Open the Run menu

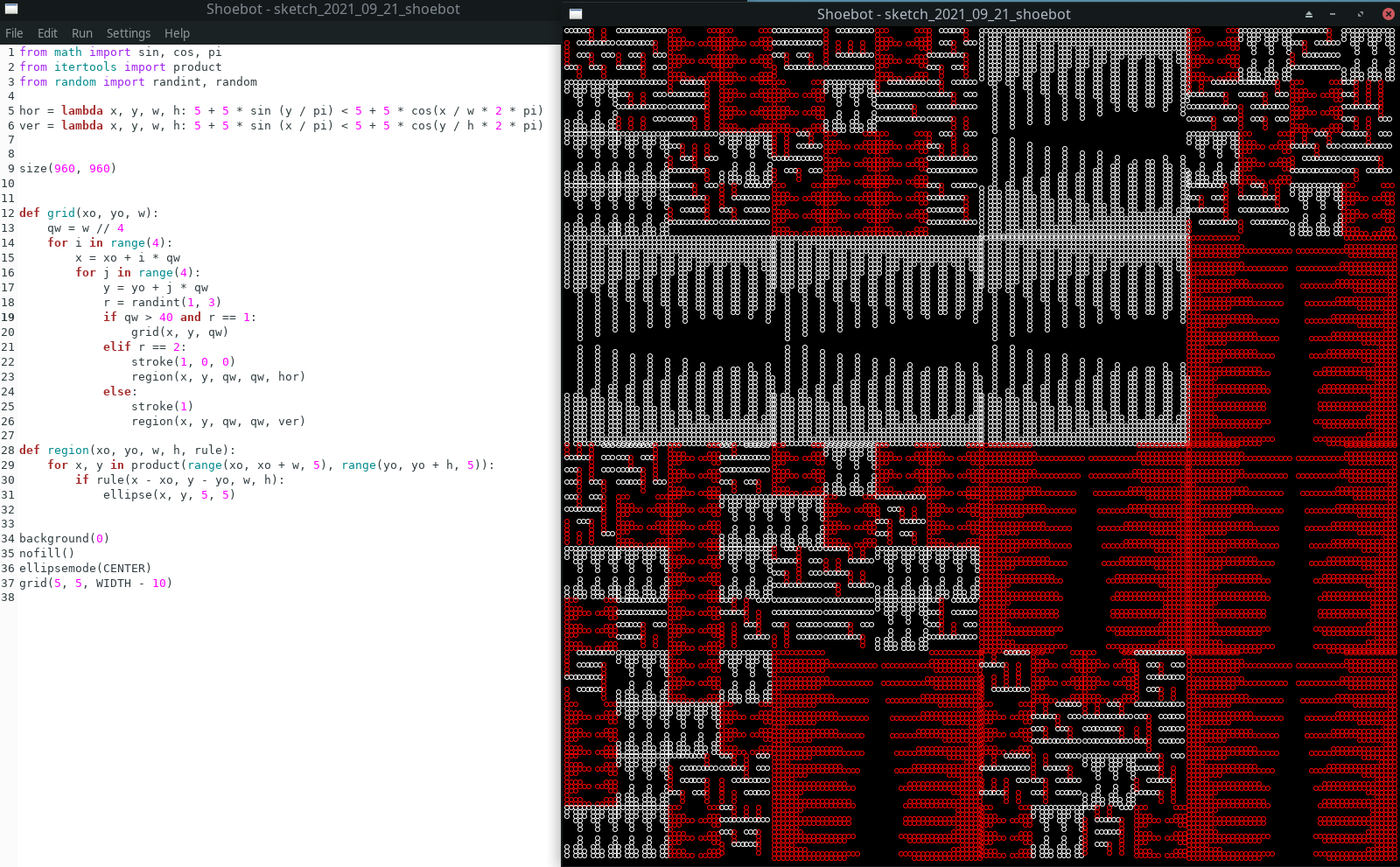point(82,33)
